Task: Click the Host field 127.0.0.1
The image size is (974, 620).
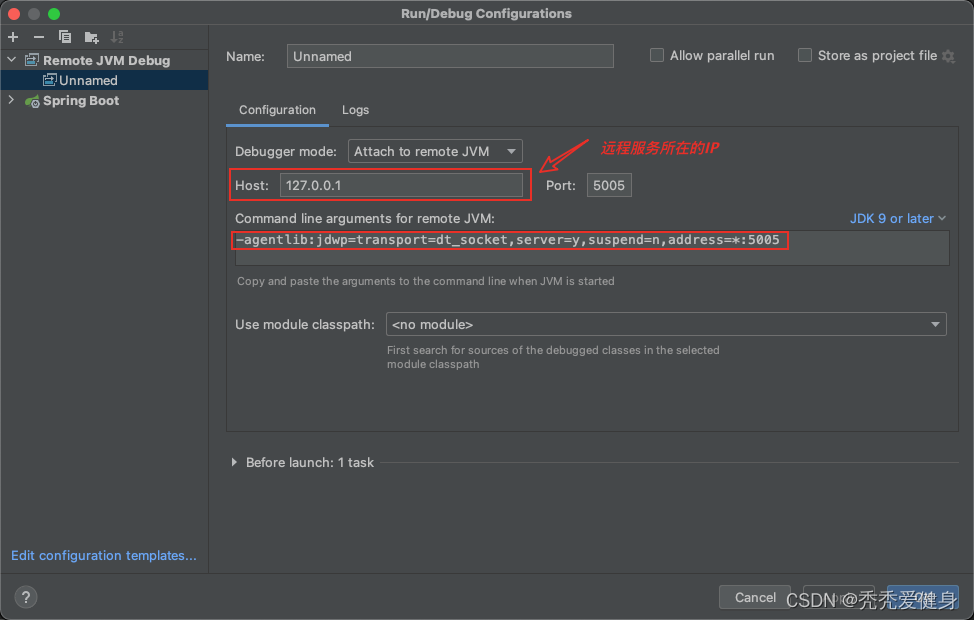Action: (401, 185)
